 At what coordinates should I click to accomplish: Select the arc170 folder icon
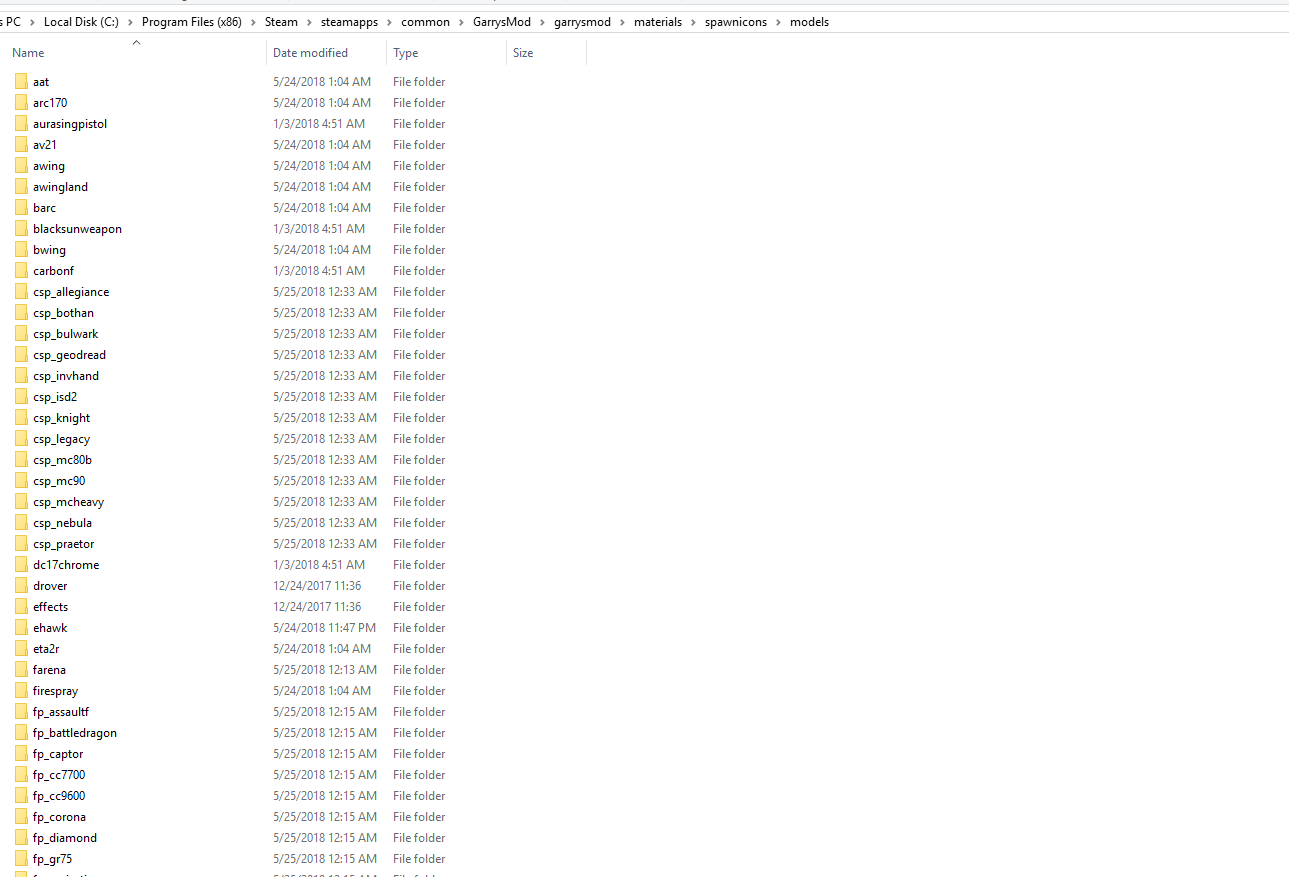(x=22, y=103)
